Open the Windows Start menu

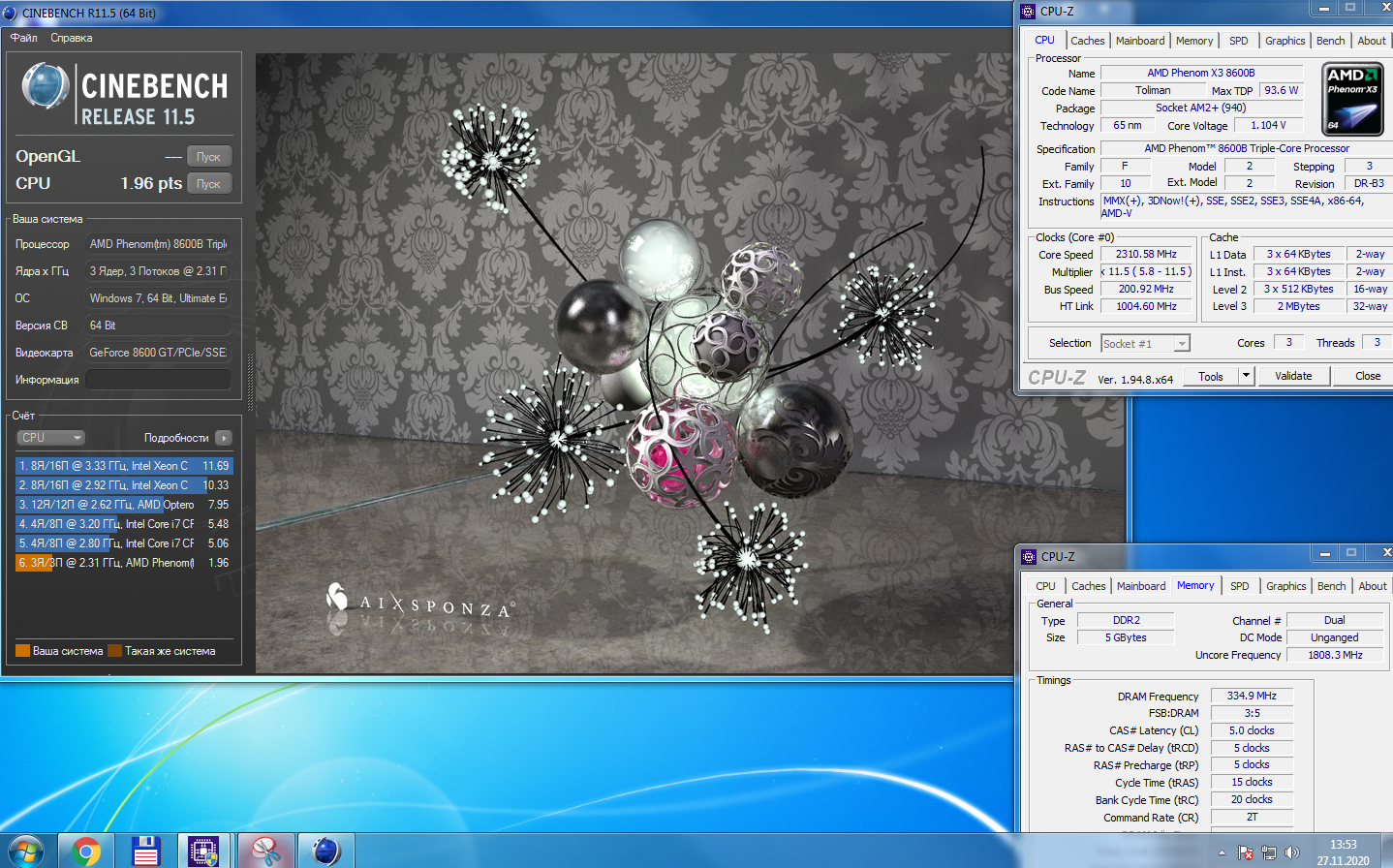[25, 852]
